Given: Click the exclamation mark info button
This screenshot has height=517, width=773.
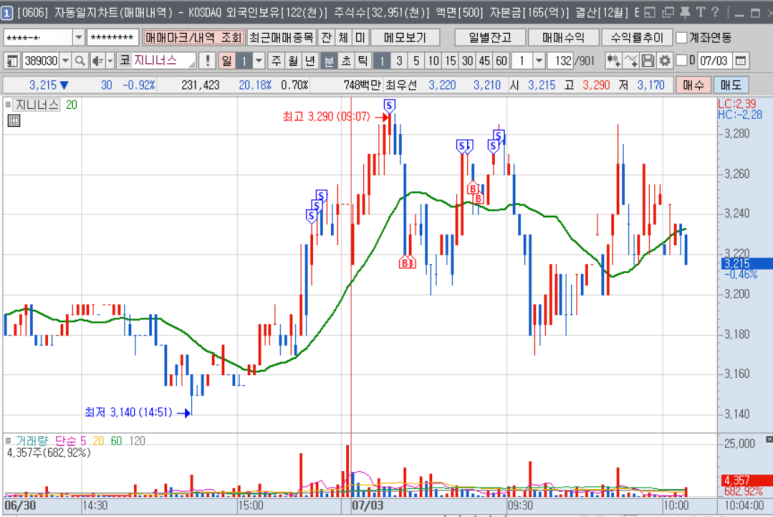Looking at the screenshot, I should coord(208,61).
